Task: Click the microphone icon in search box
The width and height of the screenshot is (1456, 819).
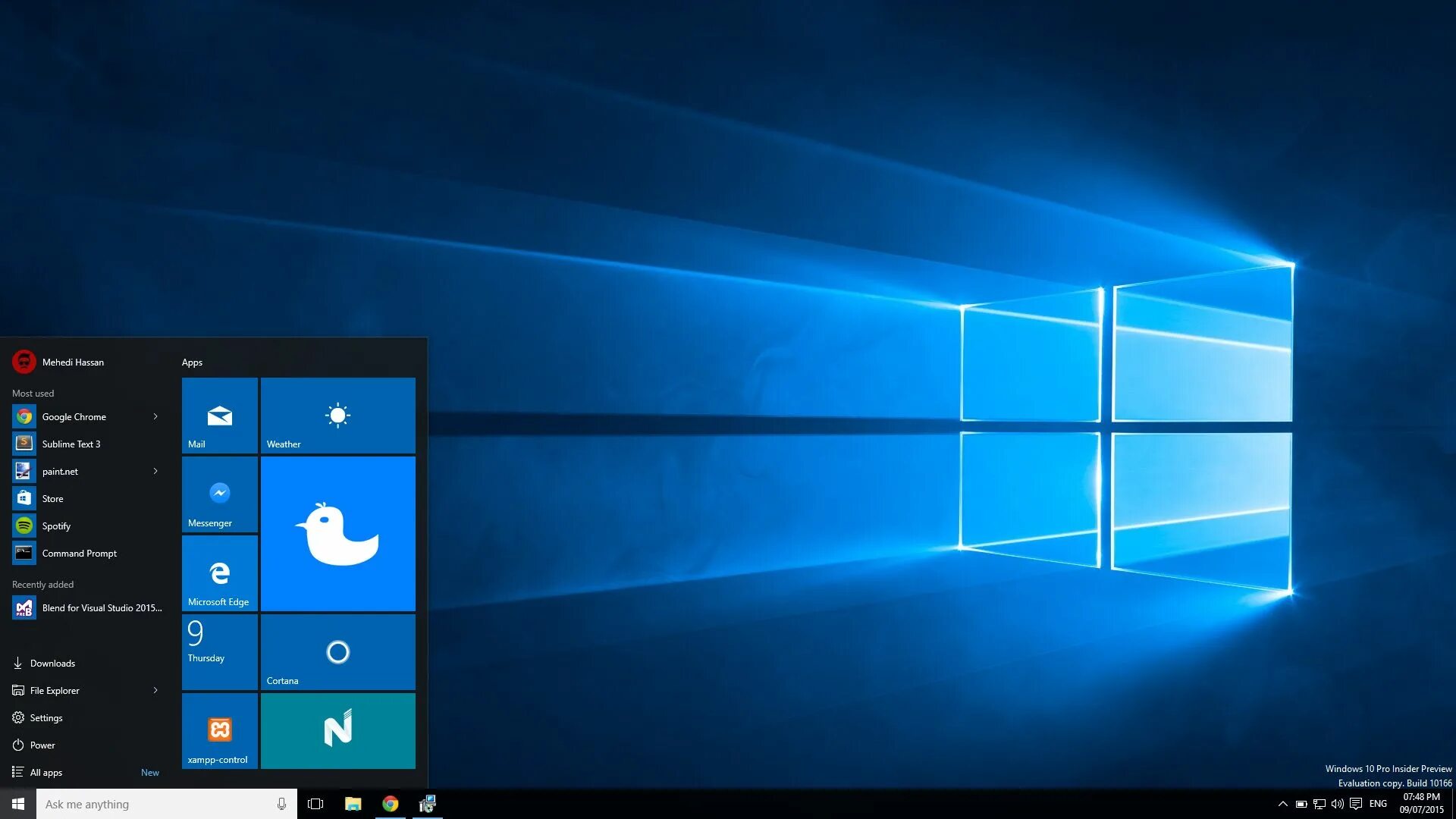Action: click(x=281, y=804)
